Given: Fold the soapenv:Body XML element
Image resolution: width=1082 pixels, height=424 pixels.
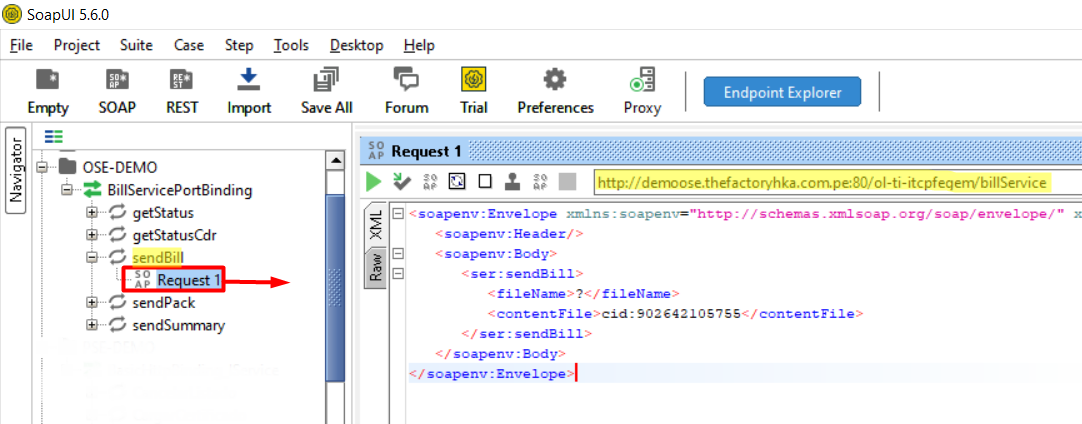Looking at the screenshot, I should (397, 254).
